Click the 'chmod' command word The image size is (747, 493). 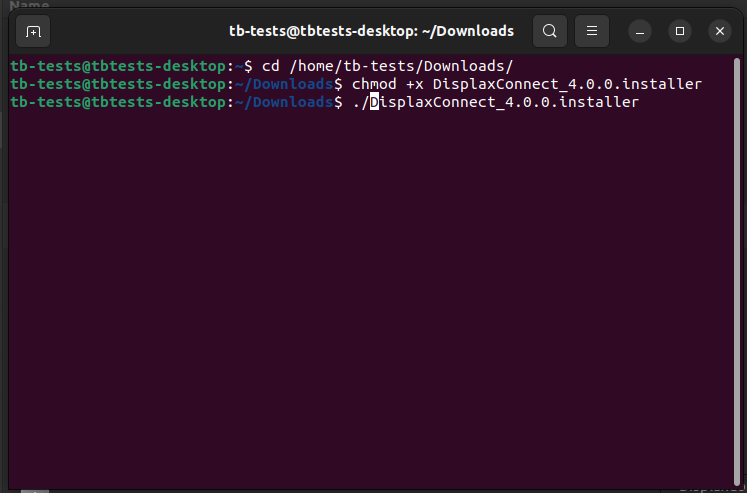(x=373, y=84)
